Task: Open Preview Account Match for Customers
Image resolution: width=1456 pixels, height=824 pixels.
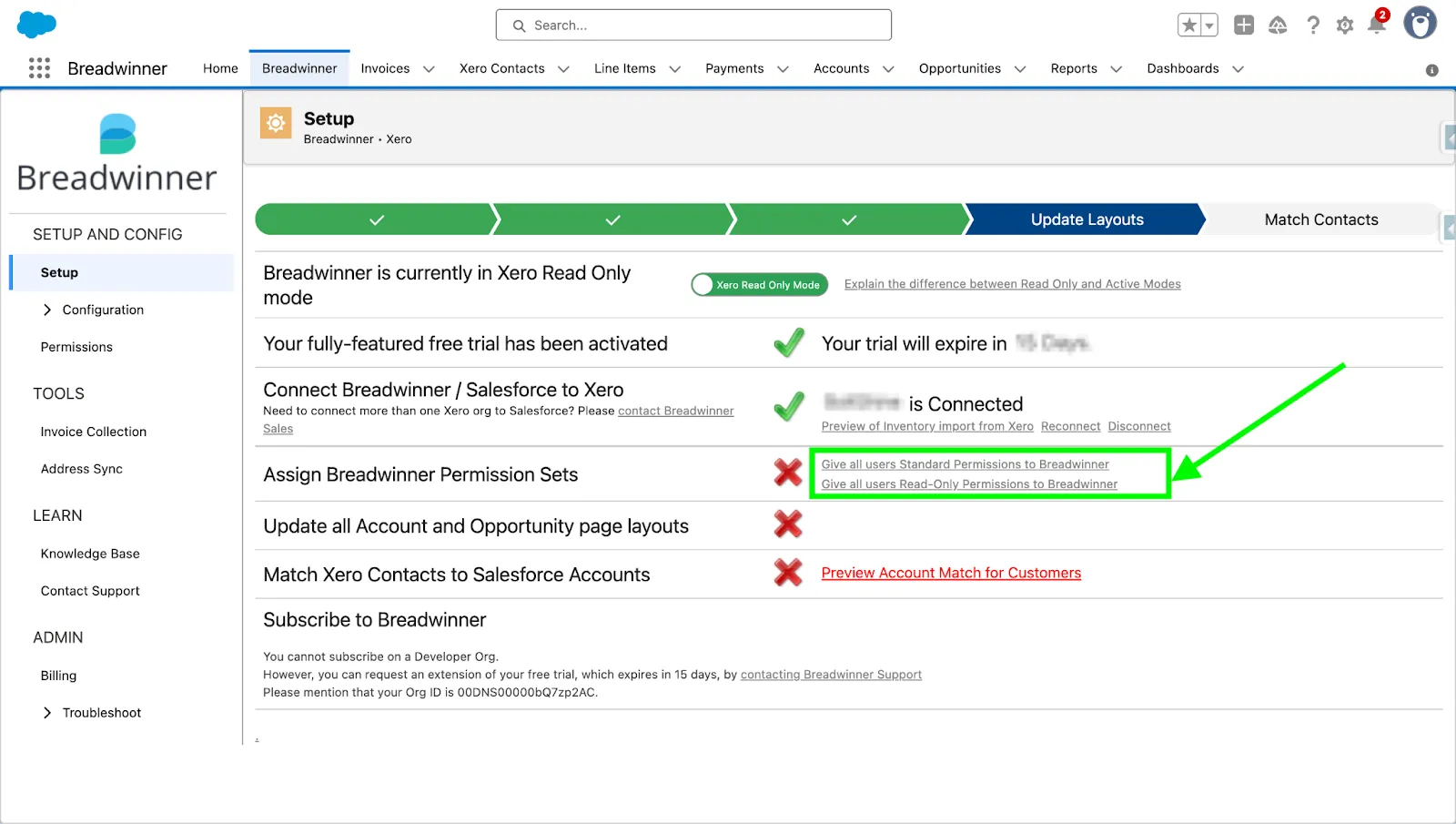Action: click(x=951, y=573)
